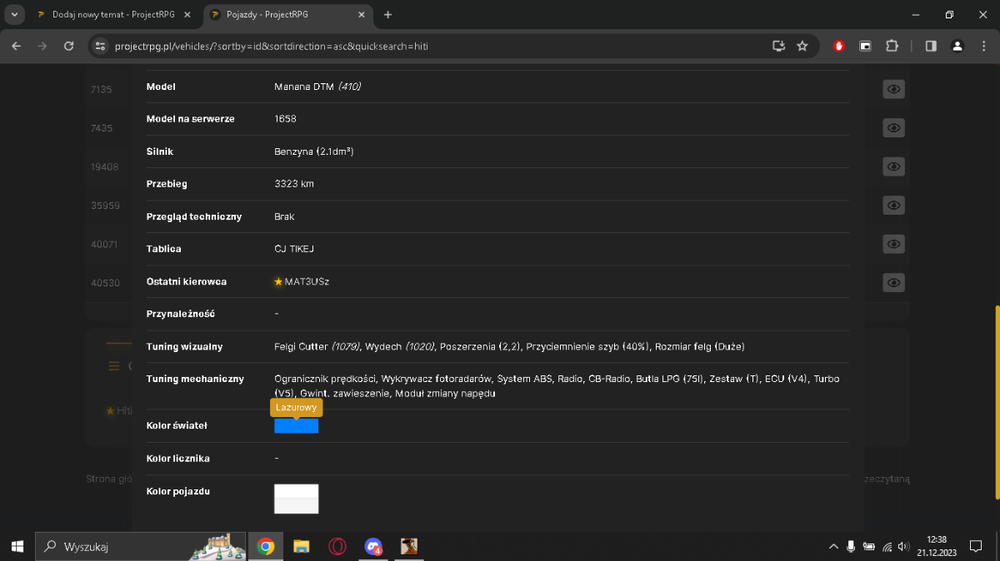Open the tab search dropdown arrow
Viewport: 1000px width, 561px height.
pyautogui.click(x=14, y=15)
